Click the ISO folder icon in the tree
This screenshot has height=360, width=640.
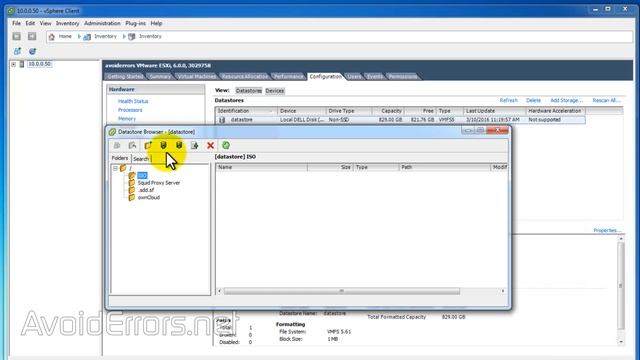click(132, 176)
